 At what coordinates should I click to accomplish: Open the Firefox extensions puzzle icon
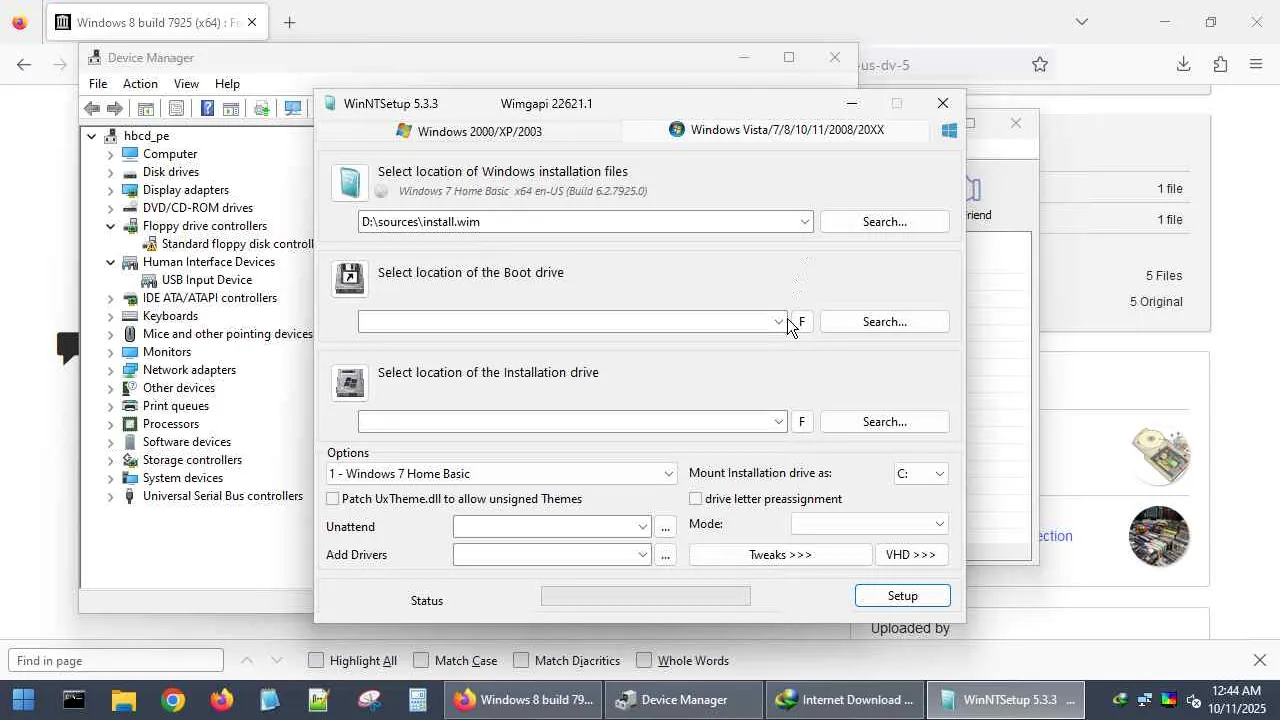(1220, 65)
